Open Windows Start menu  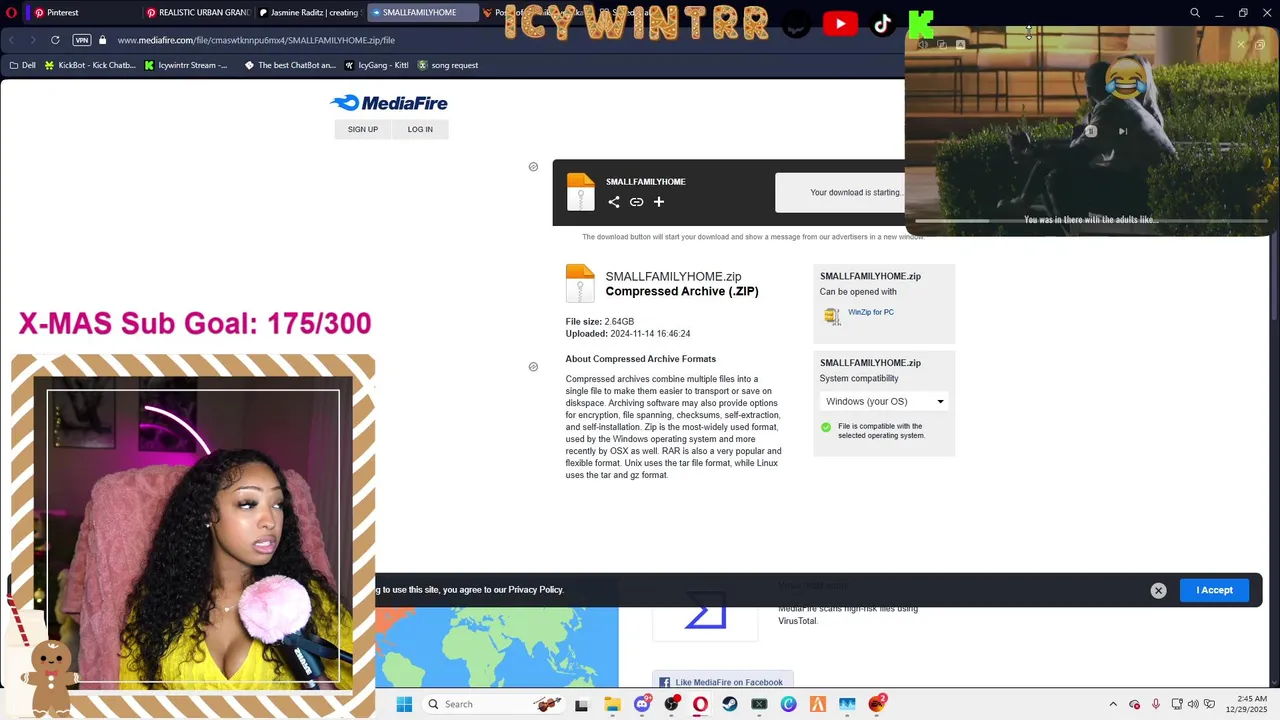pyautogui.click(x=404, y=704)
